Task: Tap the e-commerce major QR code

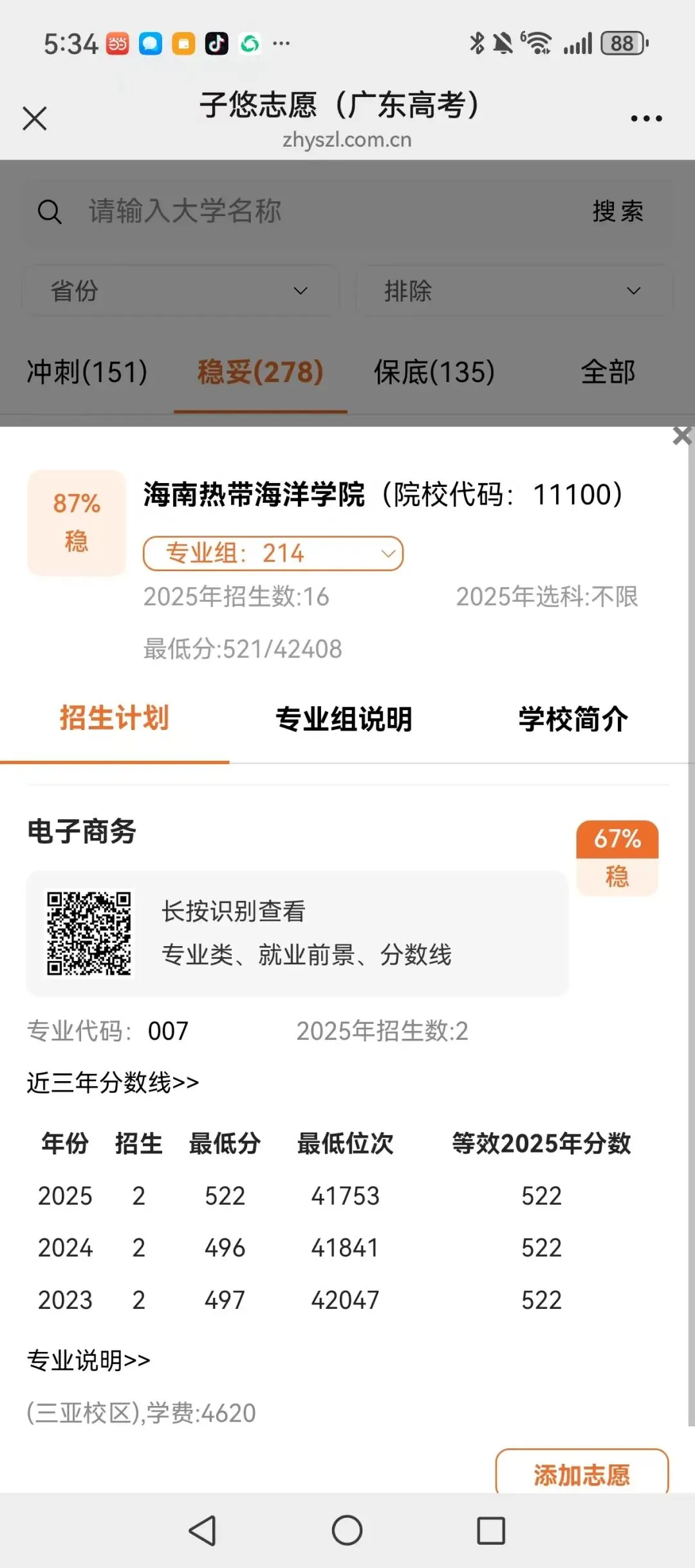Action: (x=89, y=933)
